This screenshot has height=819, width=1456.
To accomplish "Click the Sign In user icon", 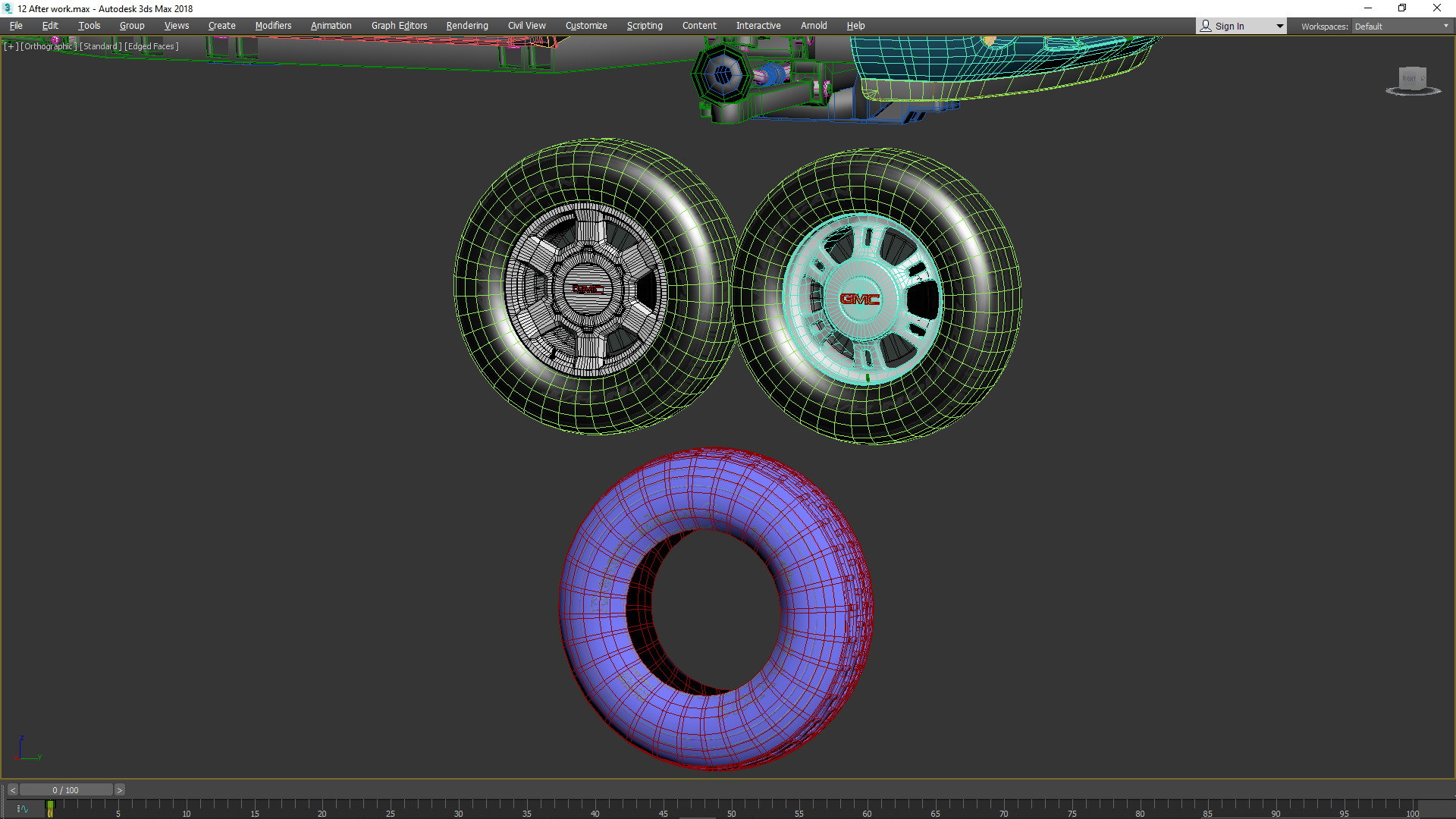I will coord(1206,26).
